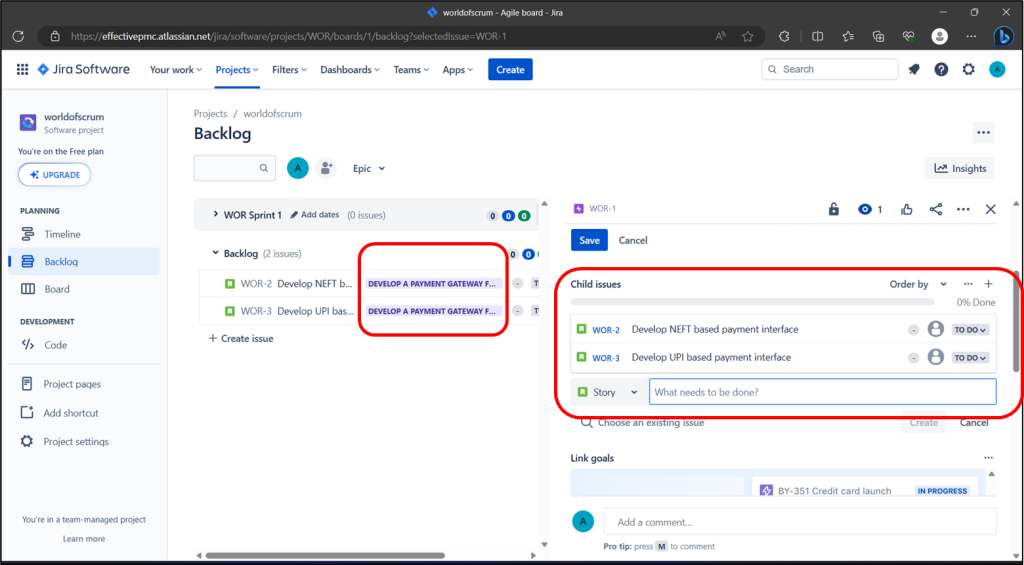
Task: Refresh the browser page
Action: tap(18, 37)
